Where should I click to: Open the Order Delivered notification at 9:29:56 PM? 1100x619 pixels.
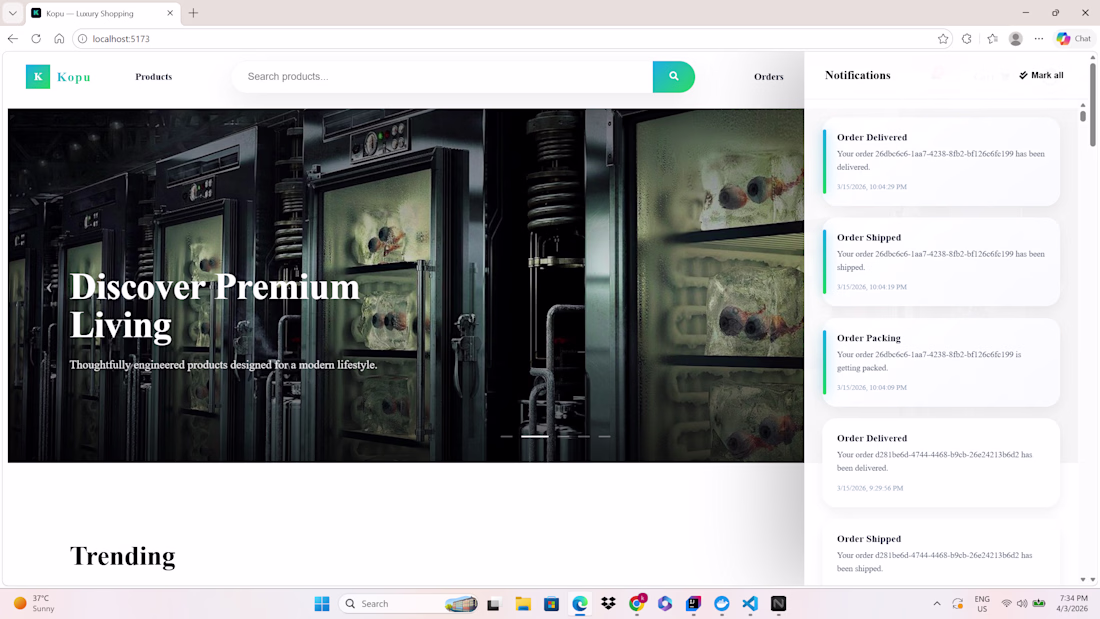tap(941, 462)
